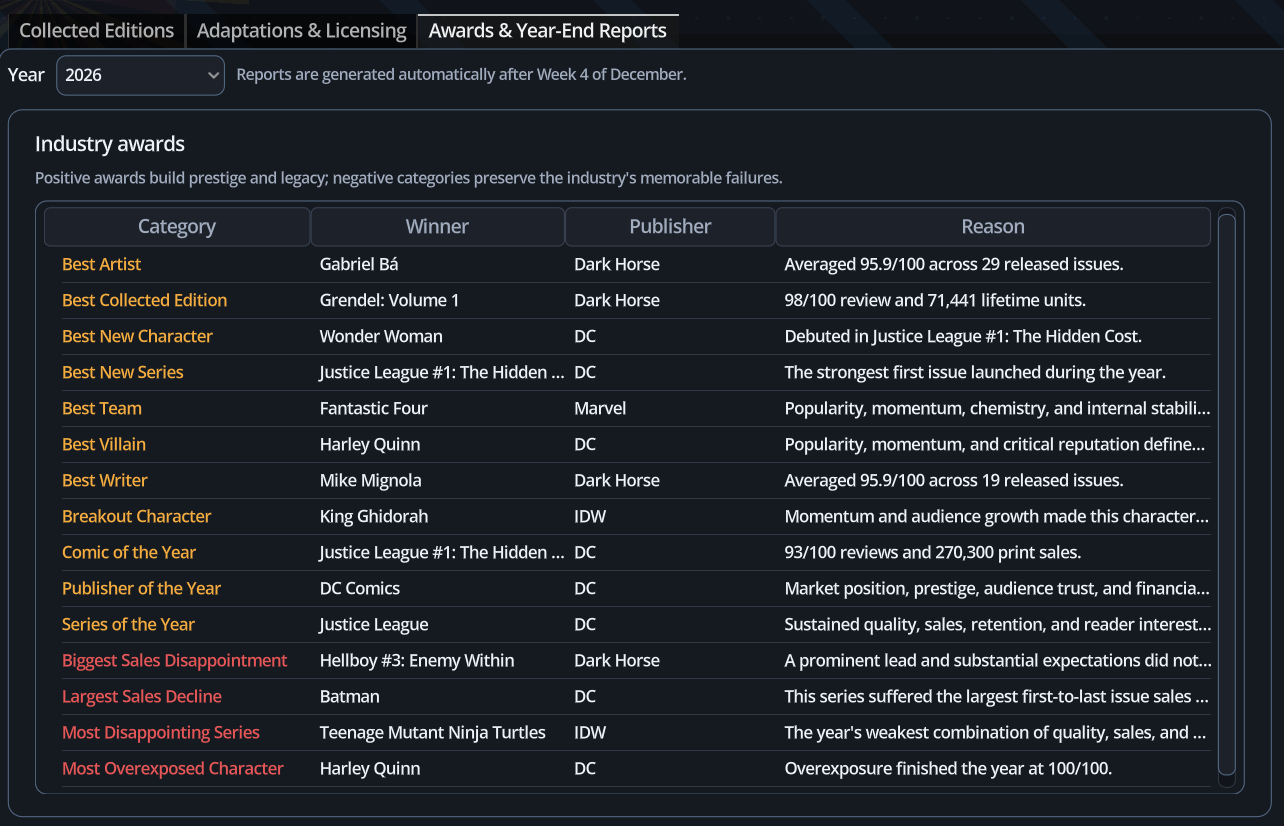Viewport: 1284px width, 826px height.
Task: Click the Largest Sales Decline category
Action: [142, 697]
